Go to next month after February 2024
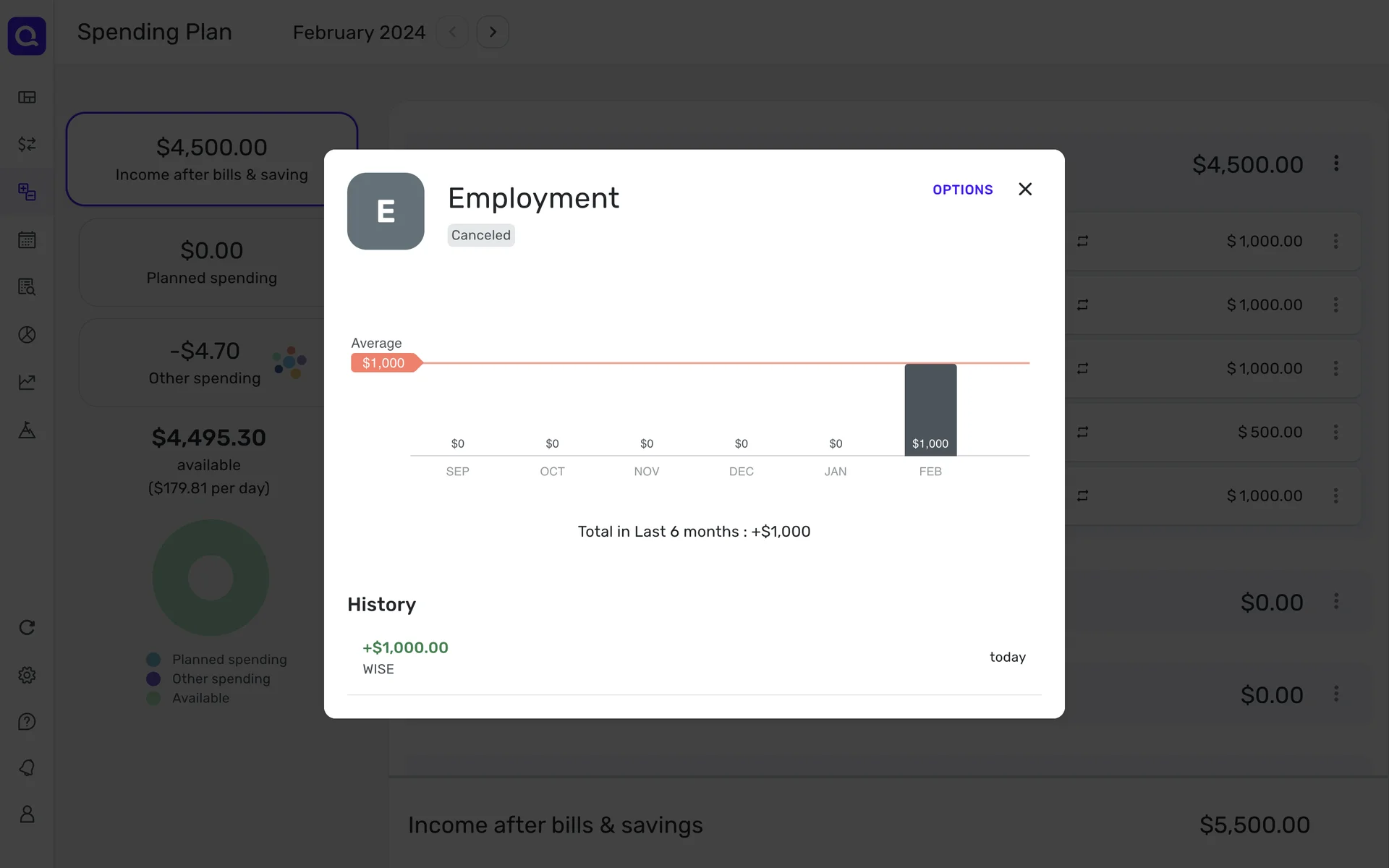The image size is (1389, 868). [493, 33]
